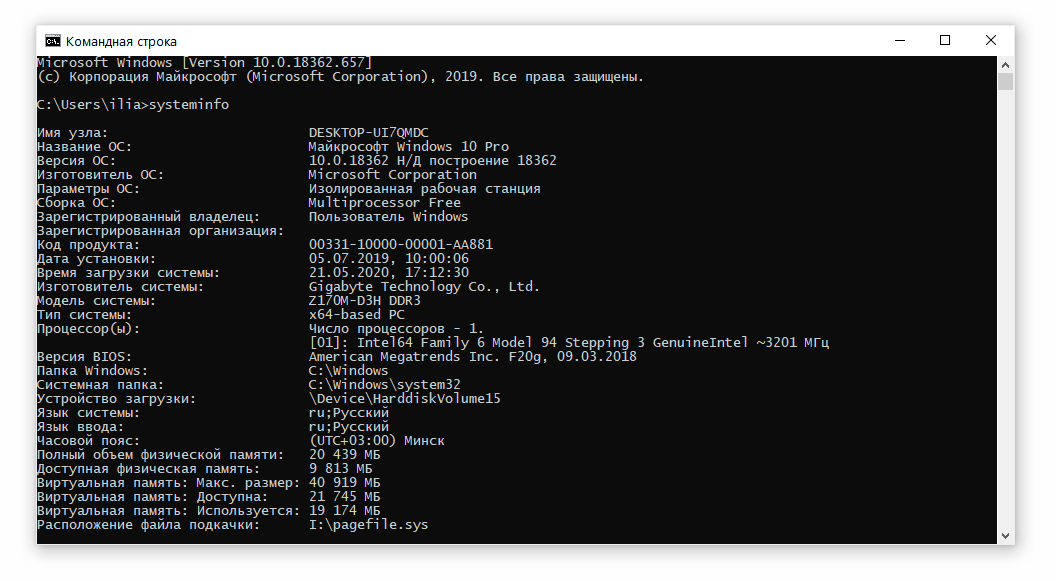Click the 'Расположение файла подкачки:' label
The width and height of the screenshot is (1056, 581).
[x=148, y=525]
